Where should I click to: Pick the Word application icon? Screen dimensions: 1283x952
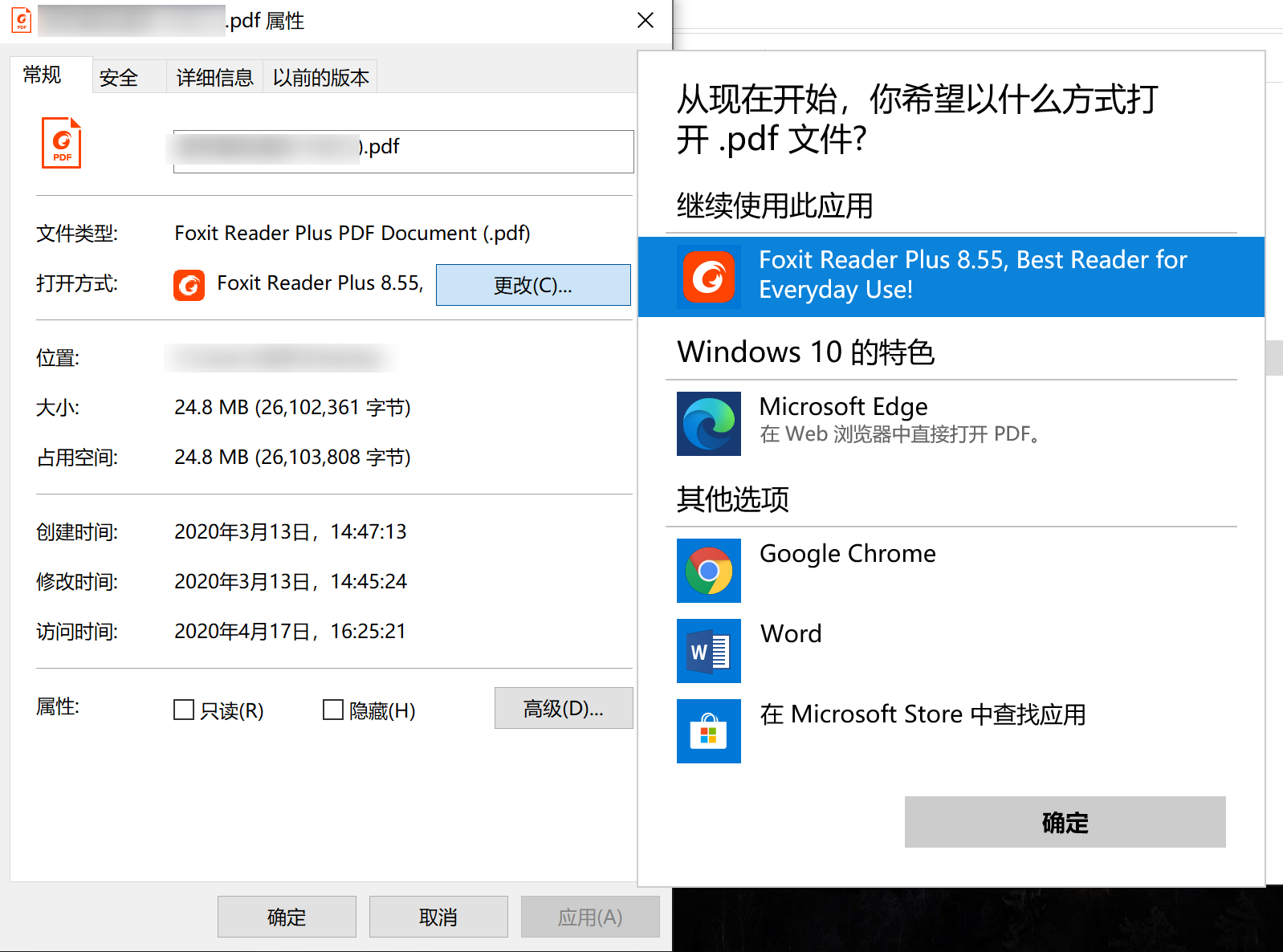(x=708, y=651)
